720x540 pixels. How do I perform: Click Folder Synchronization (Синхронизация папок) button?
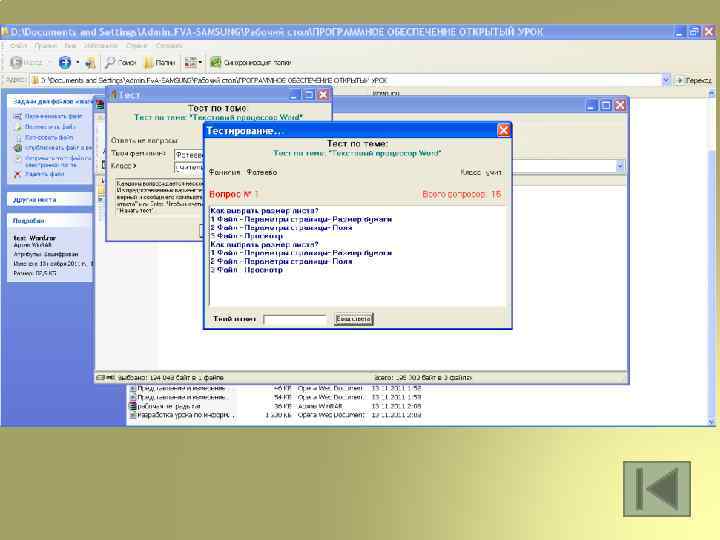click(250, 62)
